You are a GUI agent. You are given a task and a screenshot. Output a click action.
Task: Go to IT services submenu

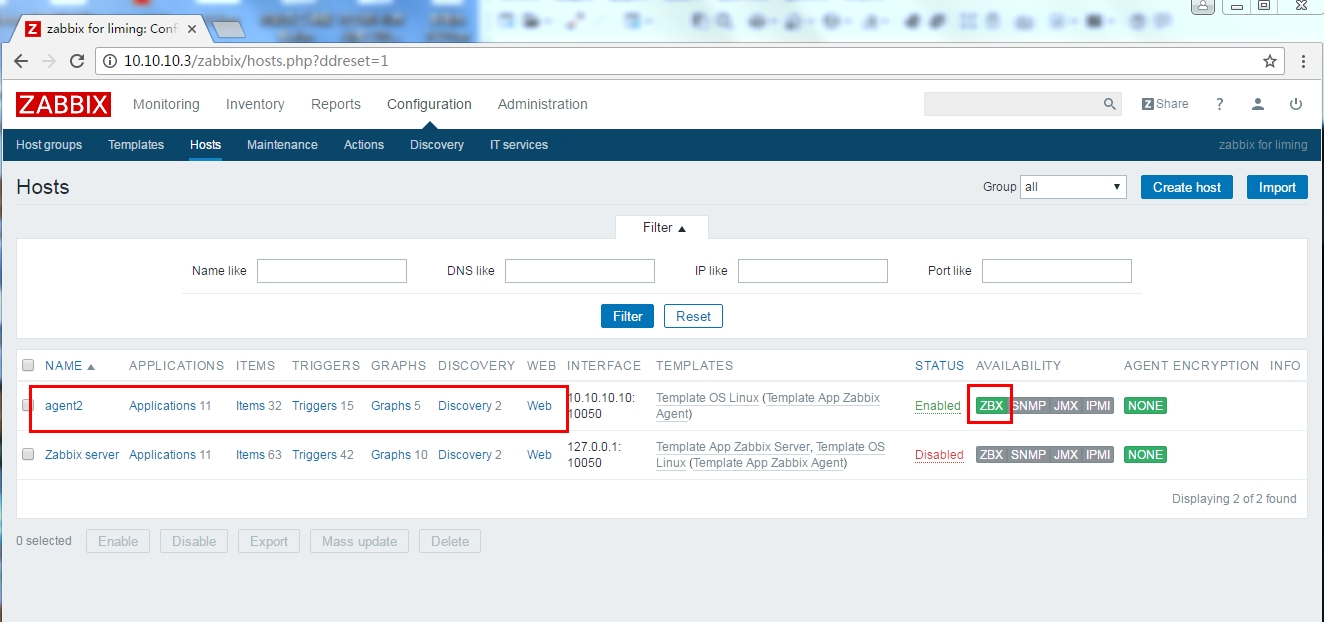tap(519, 145)
